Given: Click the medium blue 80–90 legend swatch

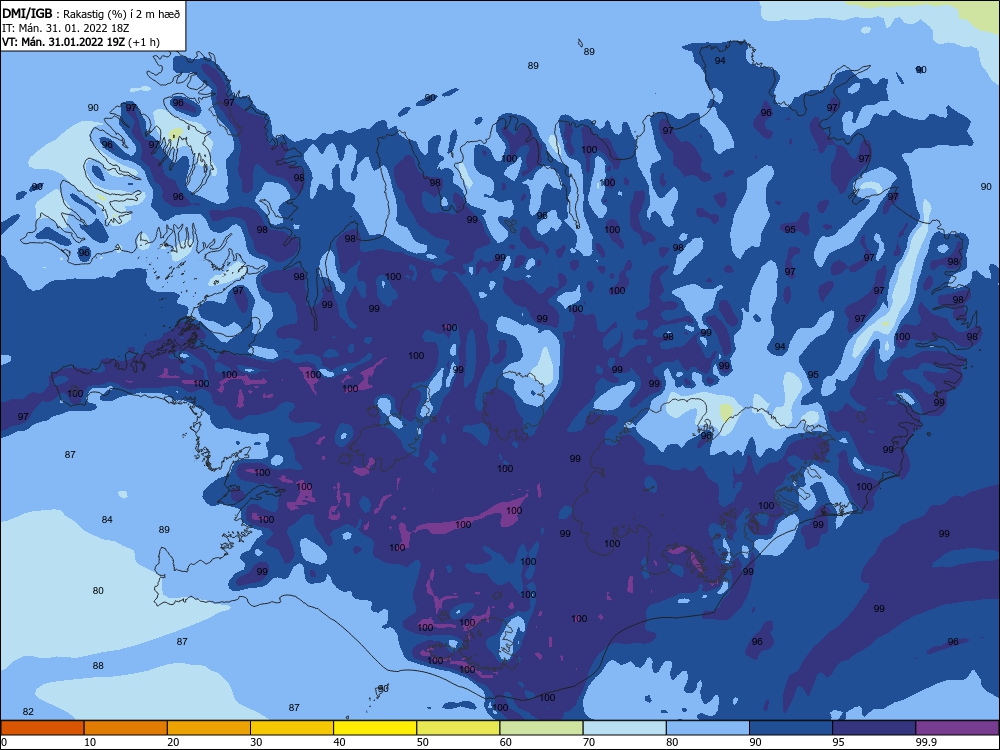Looking at the screenshot, I should click(x=708, y=728).
